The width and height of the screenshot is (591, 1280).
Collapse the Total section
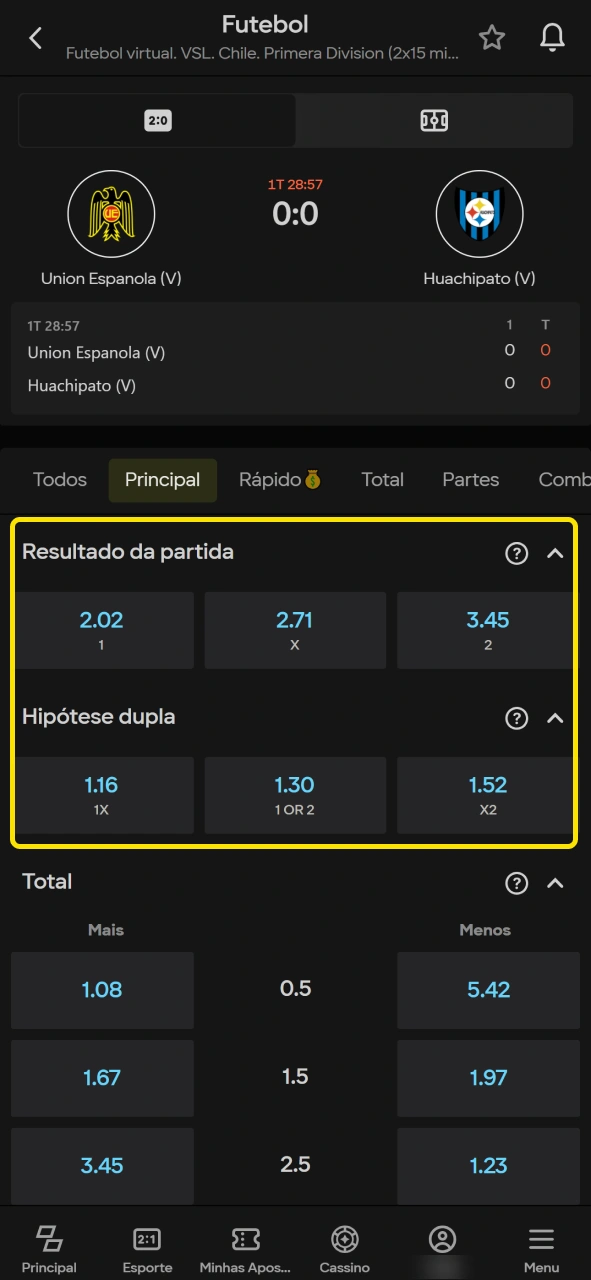pyautogui.click(x=556, y=883)
